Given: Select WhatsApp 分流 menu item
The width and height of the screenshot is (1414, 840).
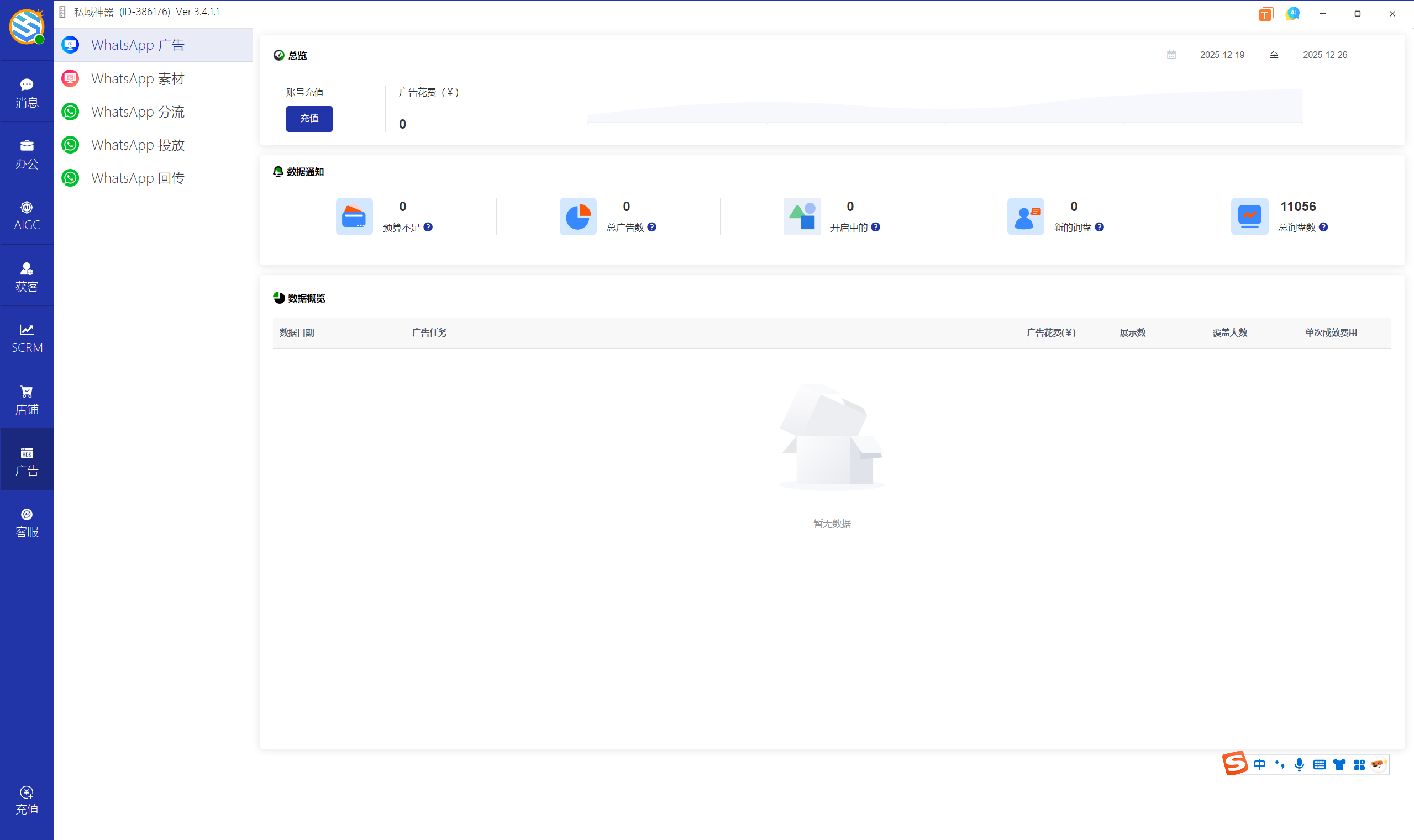Looking at the screenshot, I should point(138,112).
